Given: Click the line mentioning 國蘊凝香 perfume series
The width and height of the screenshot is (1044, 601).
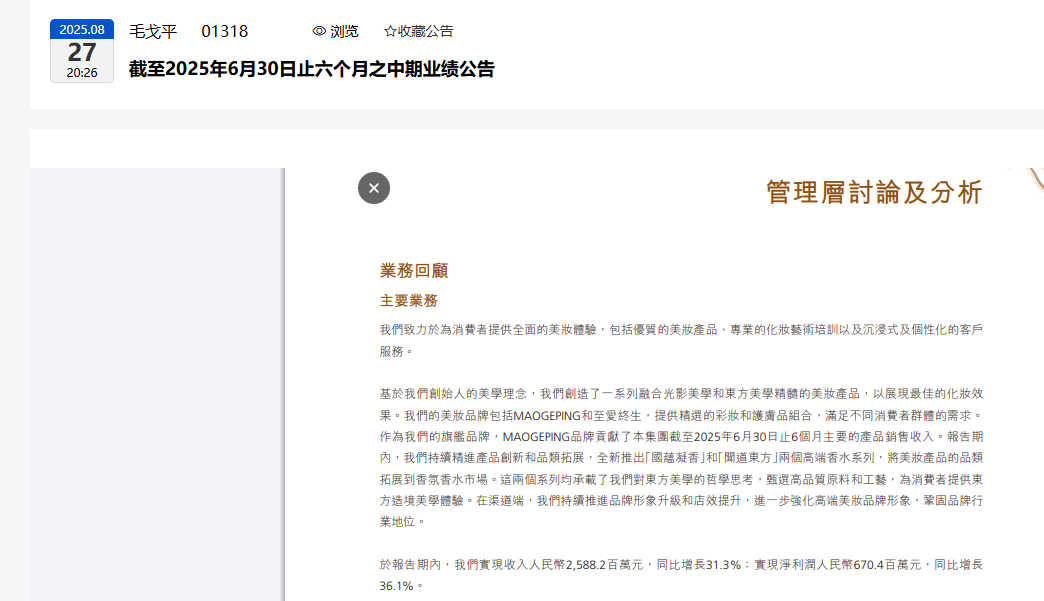Looking at the screenshot, I should [x=681, y=458].
